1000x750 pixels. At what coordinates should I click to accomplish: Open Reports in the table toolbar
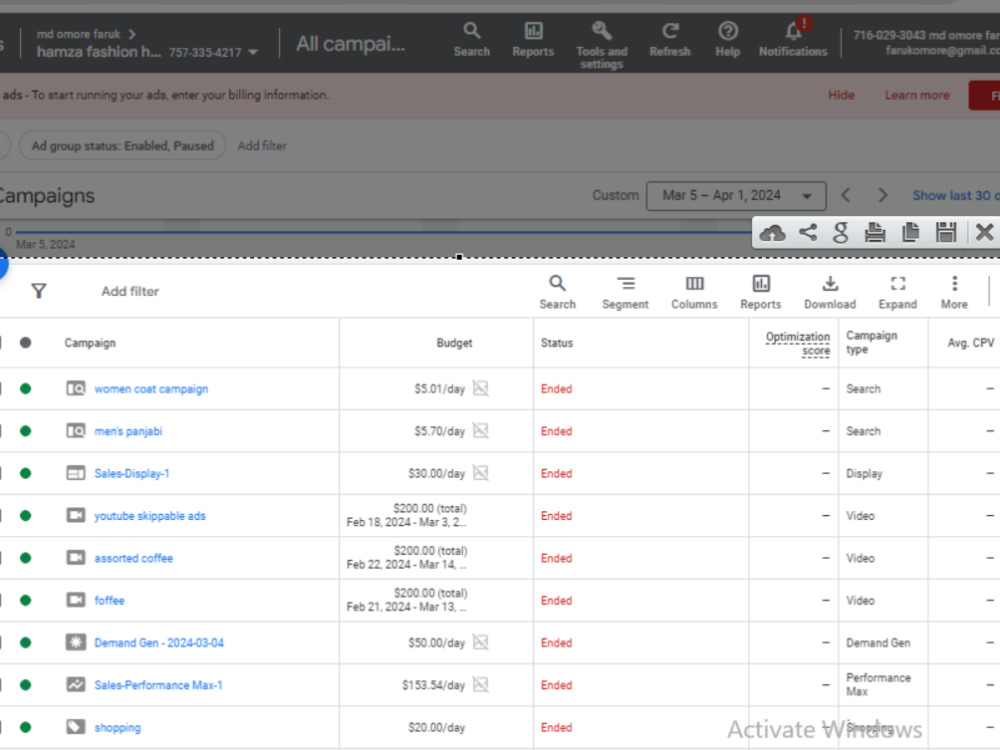[x=760, y=293]
